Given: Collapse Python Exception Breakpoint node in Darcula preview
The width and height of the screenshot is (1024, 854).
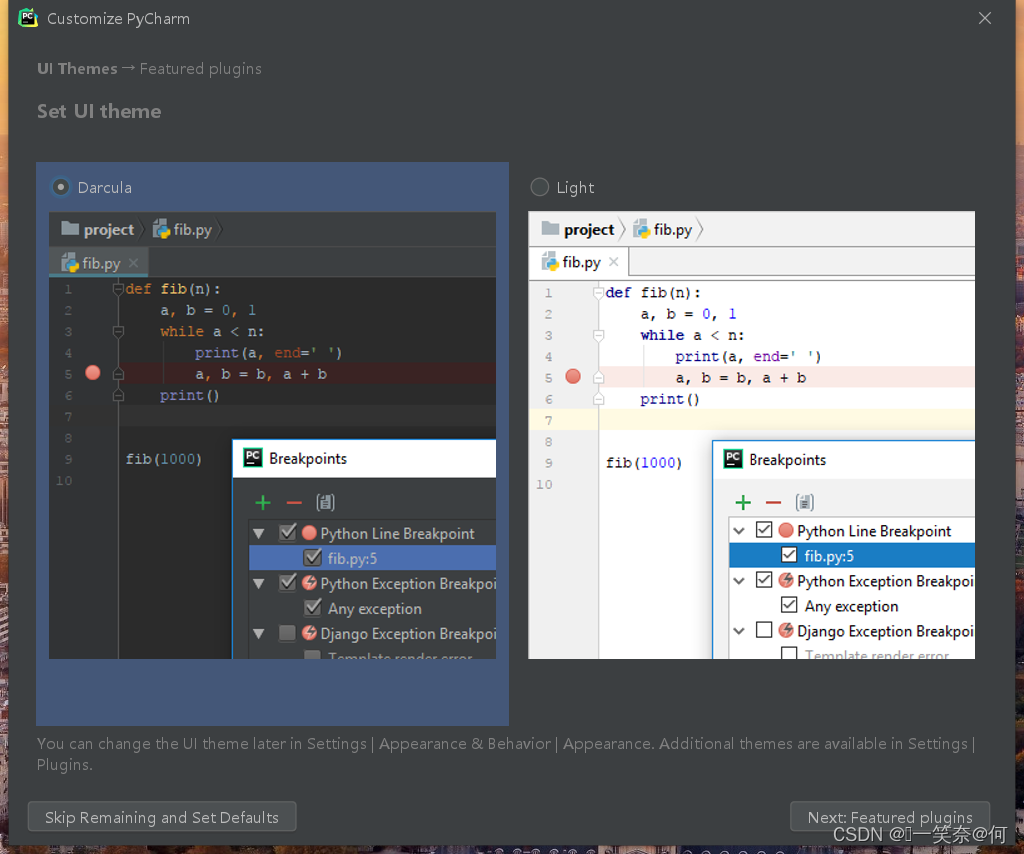Looking at the screenshot, I should click(259, 584).
